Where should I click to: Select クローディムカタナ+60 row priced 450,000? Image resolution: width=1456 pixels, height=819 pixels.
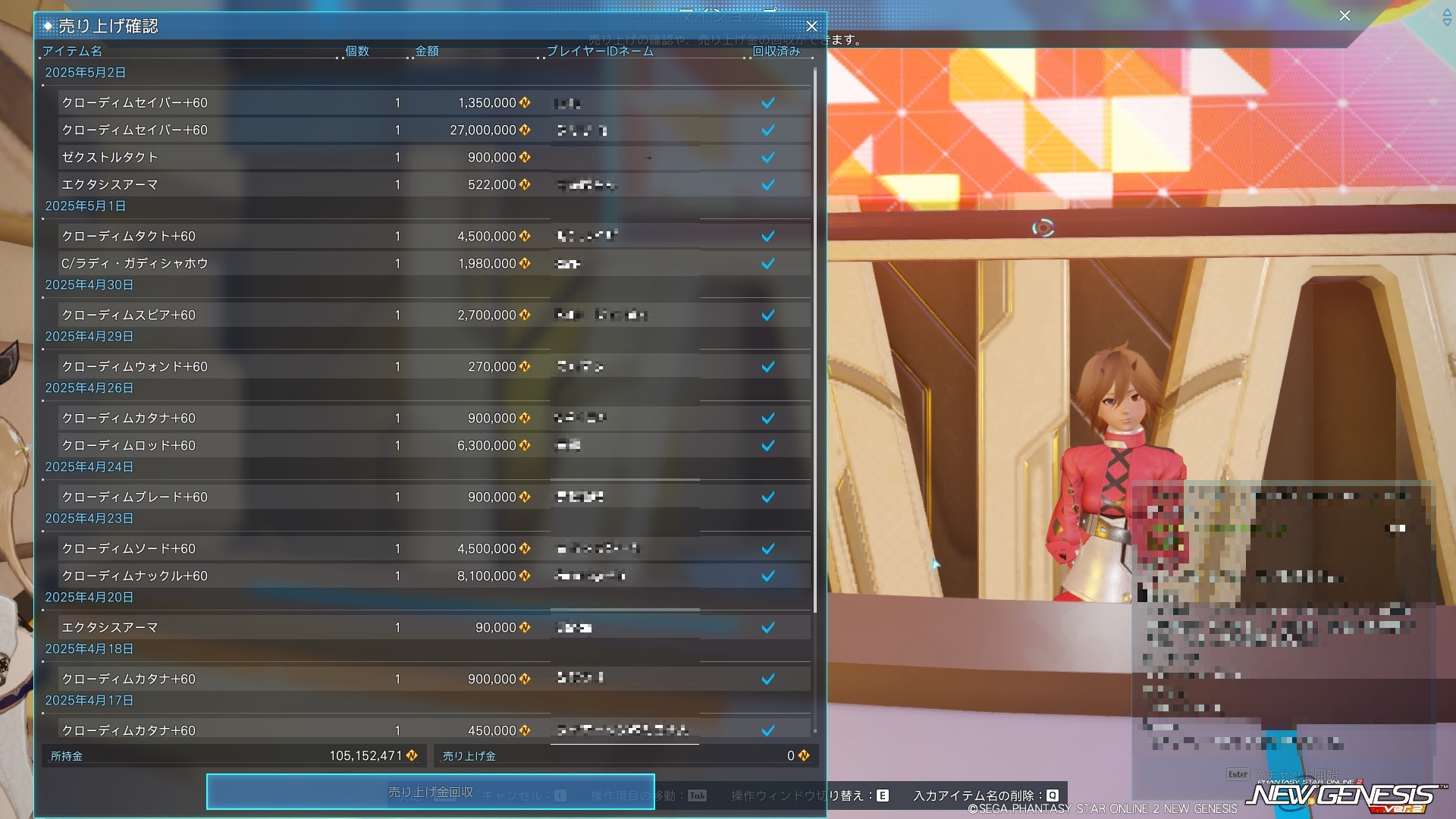pos(434,730)
